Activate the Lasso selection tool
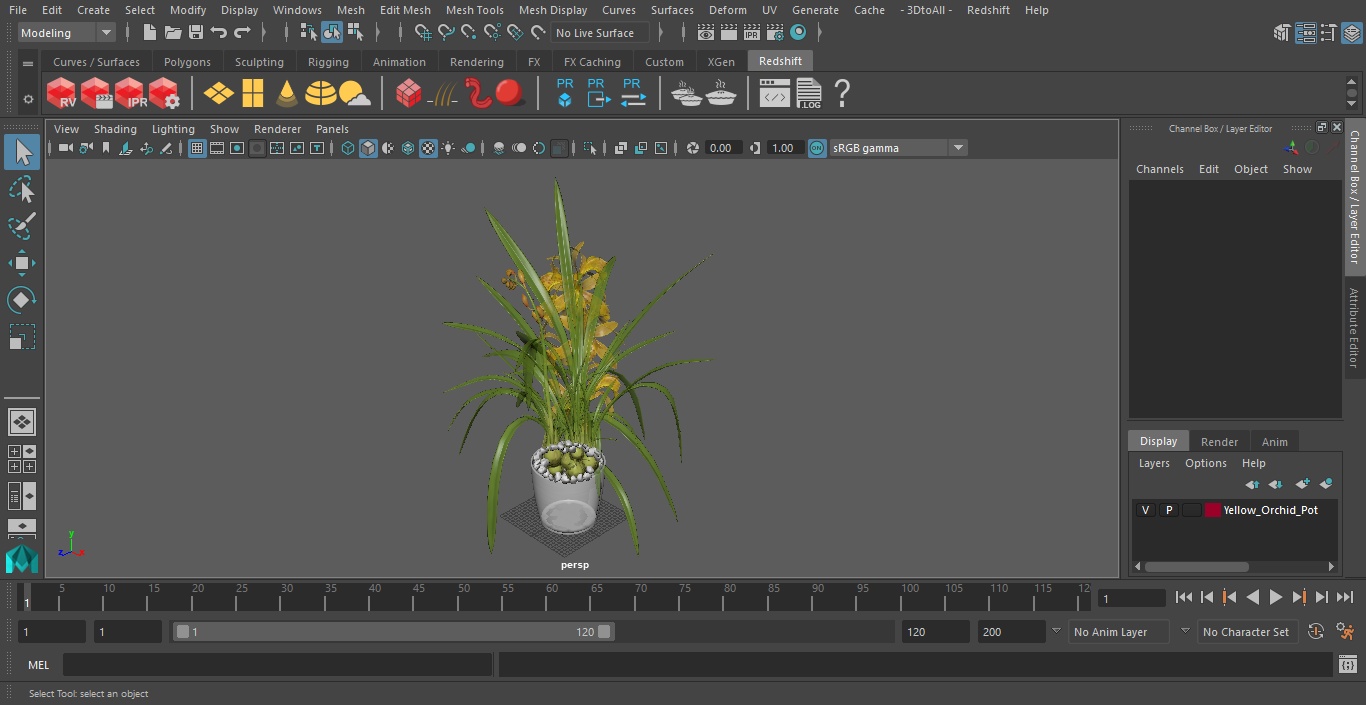Image resolution: width=1366 pixels, height=705 pixels. point(21,190)
